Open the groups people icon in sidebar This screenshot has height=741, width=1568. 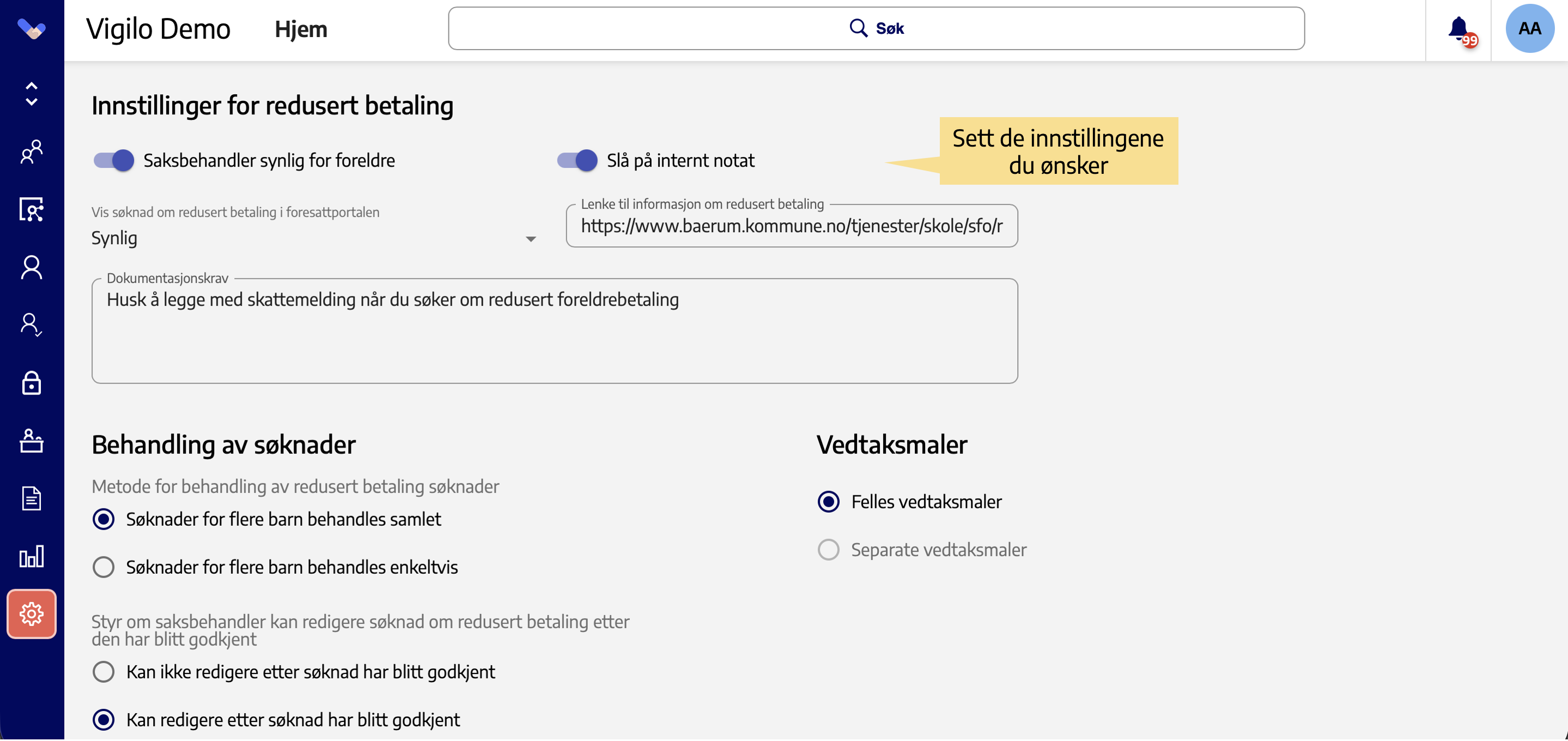(x=32, y=151)
